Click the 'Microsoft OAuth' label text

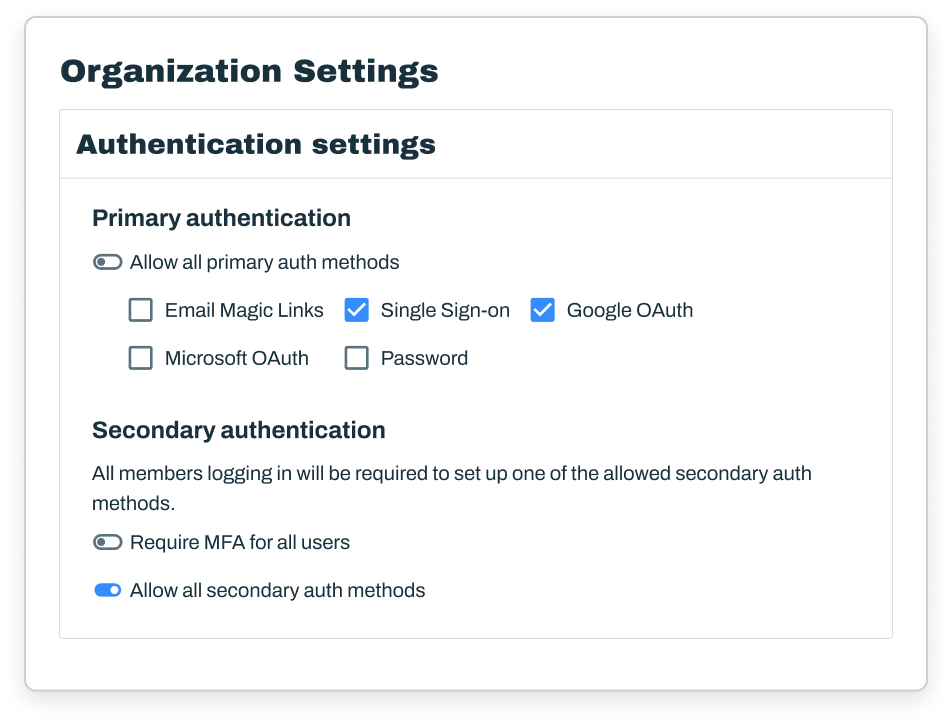[x=237, y=358]
